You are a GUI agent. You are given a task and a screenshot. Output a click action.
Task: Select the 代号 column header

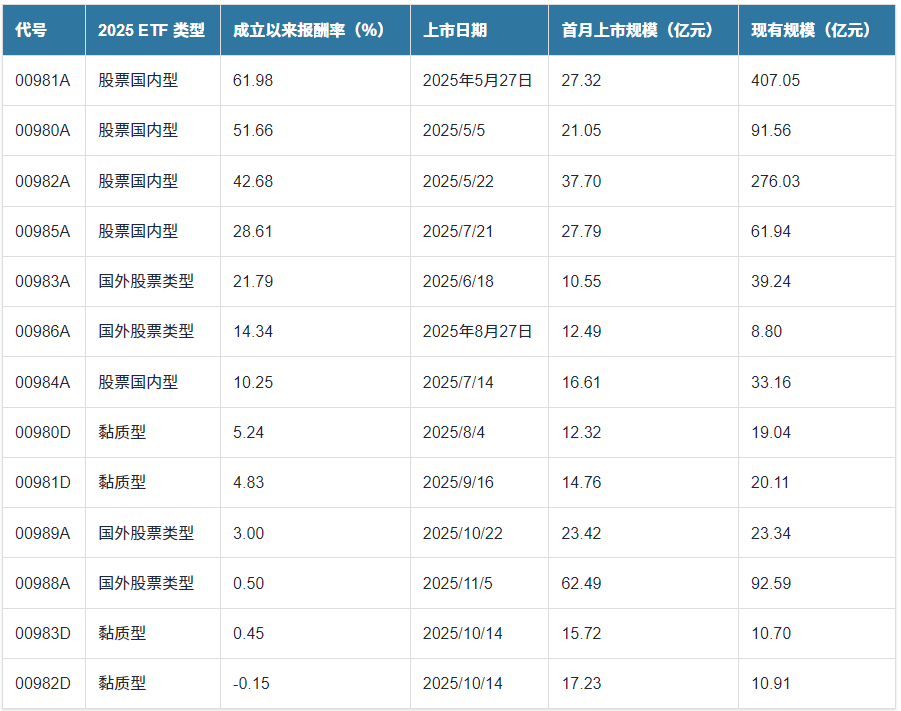[30, 31]
